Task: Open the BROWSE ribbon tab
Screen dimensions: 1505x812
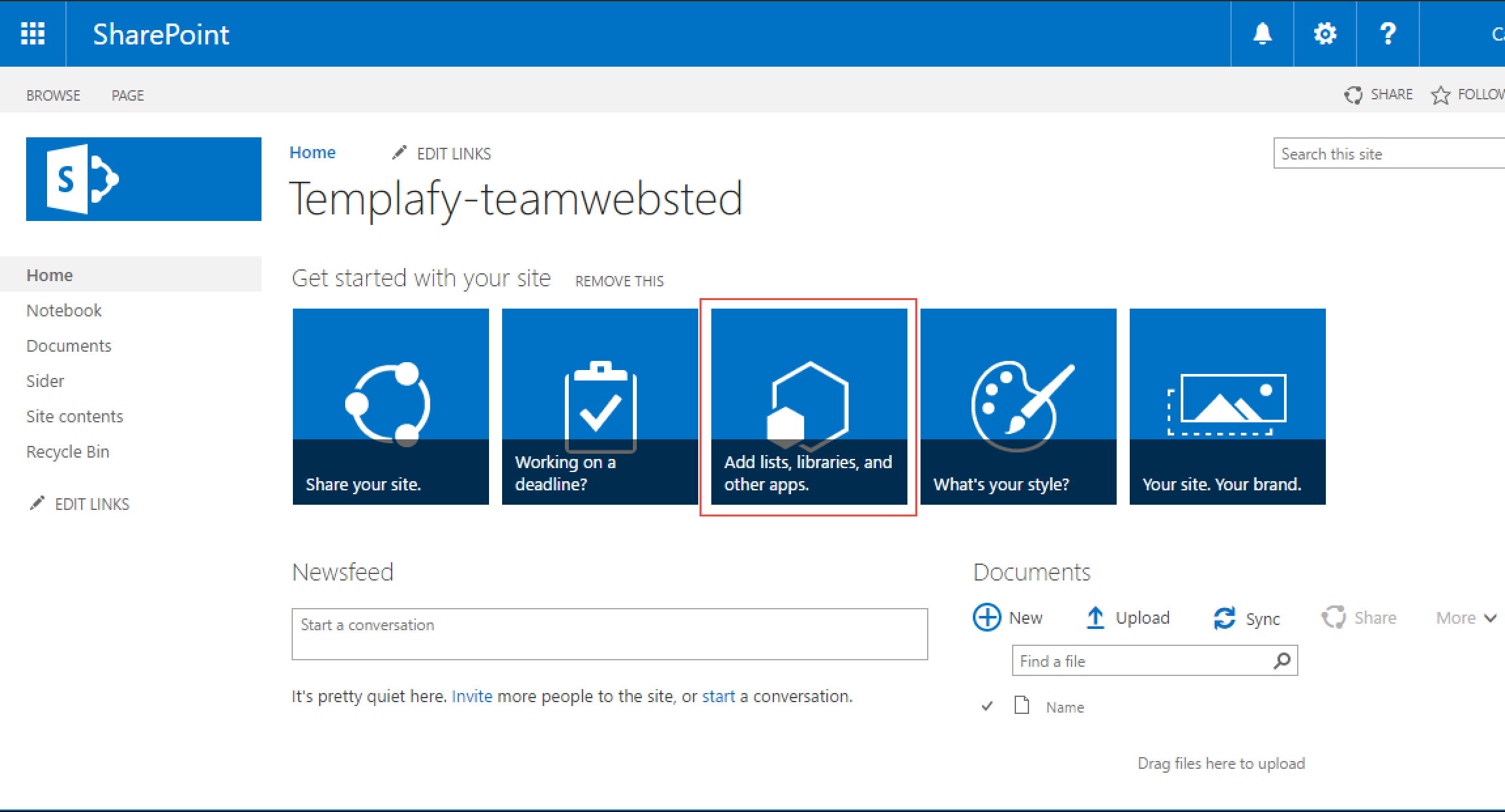Action: tap(53, 95)
